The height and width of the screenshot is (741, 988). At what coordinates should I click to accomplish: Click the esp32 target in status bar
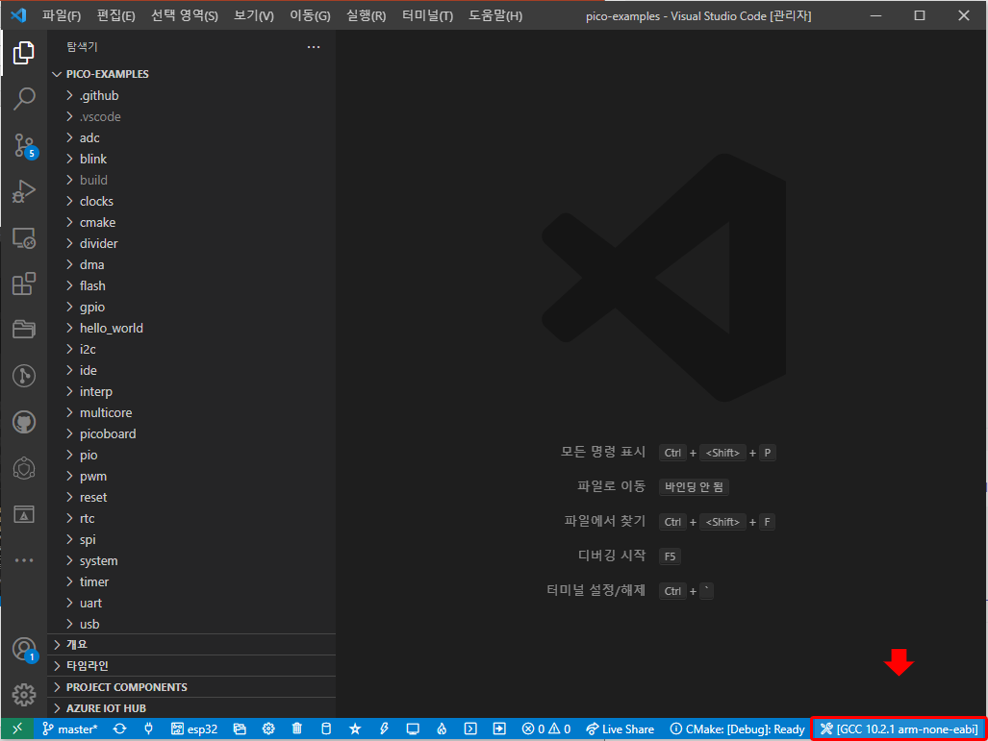pyautogui.click(x=194, y=729)
